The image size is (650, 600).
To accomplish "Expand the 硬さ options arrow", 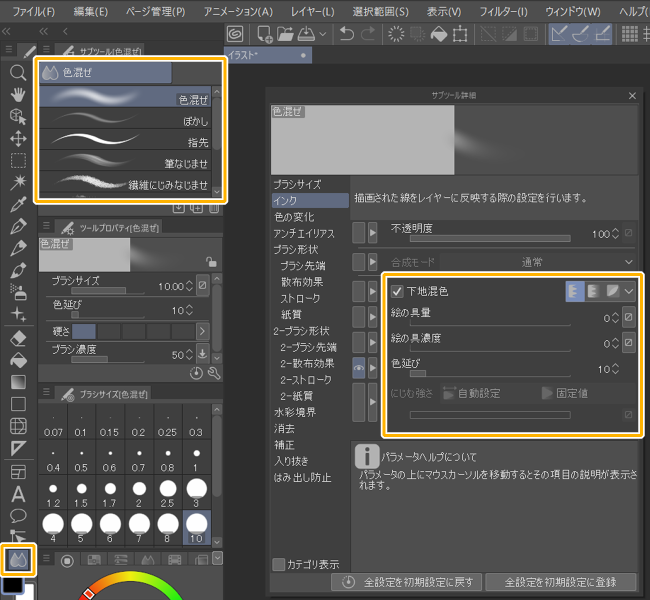I will pyautogui.click(x=202, y=331).
